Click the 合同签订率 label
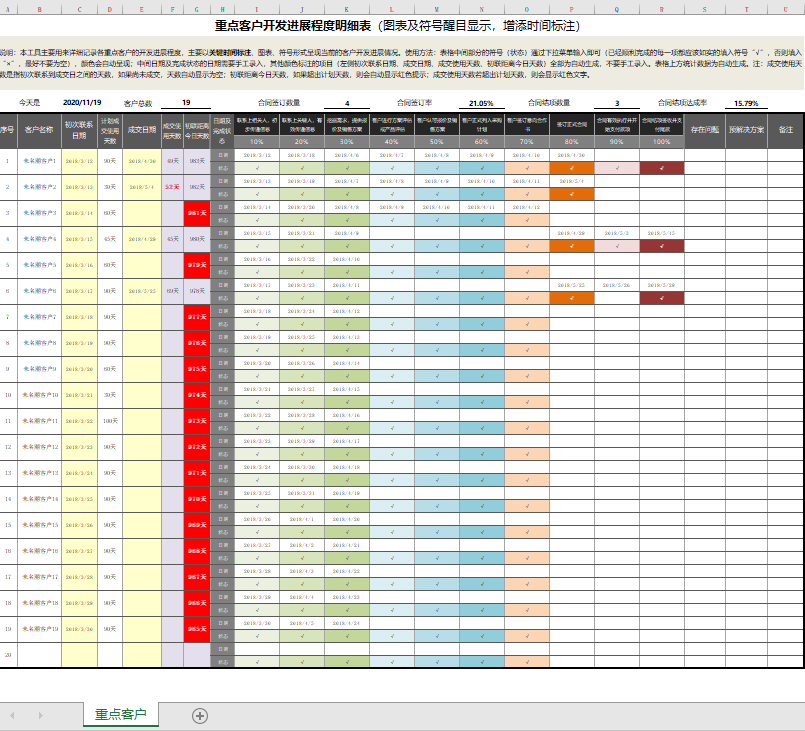 pyautogui.click(x=414, y=103)
